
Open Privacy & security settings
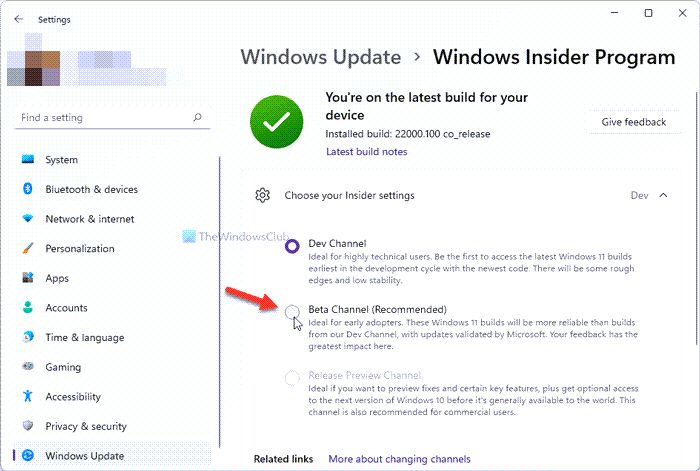click(112, 426)
